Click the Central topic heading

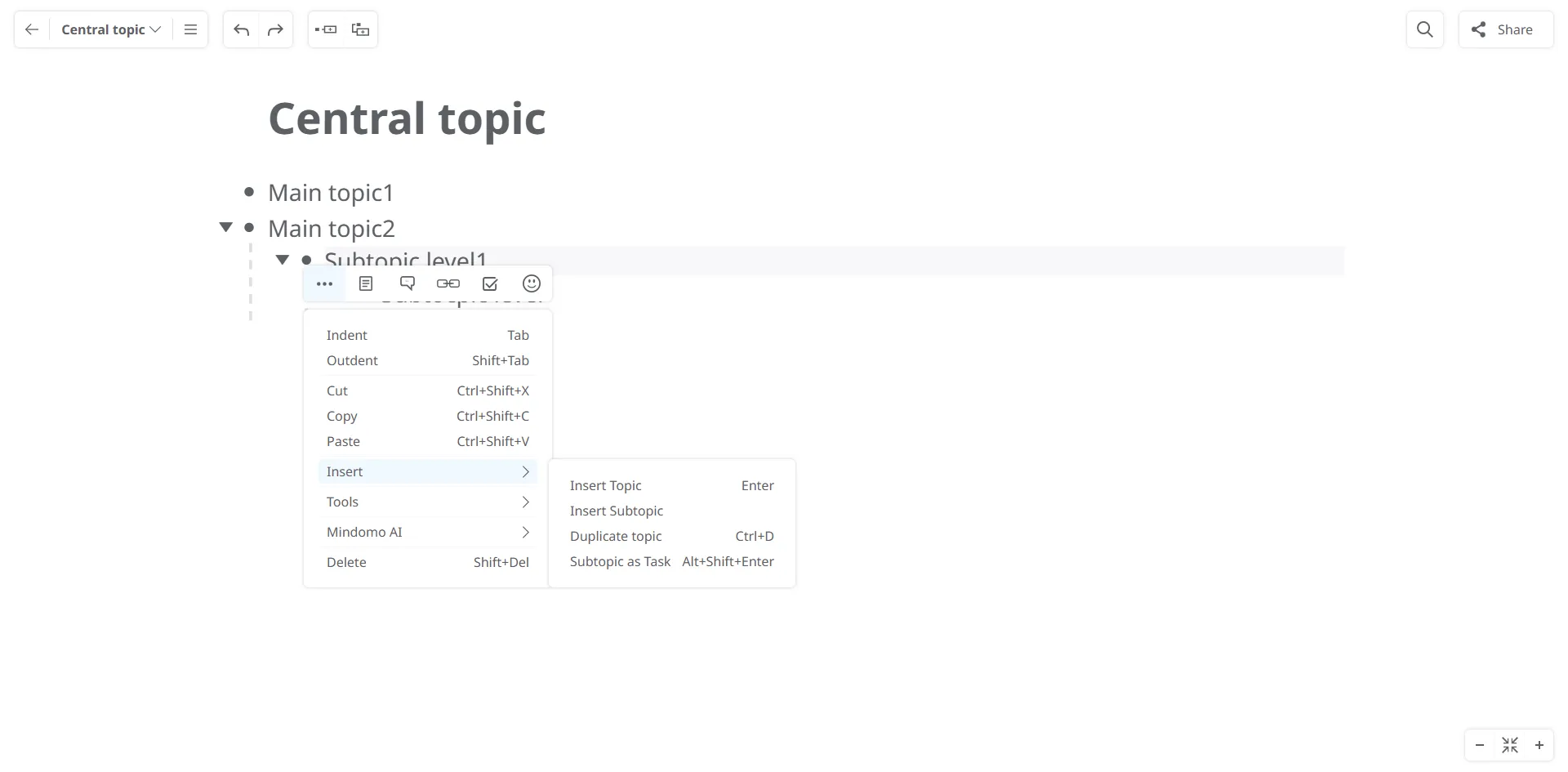(407, 118)
